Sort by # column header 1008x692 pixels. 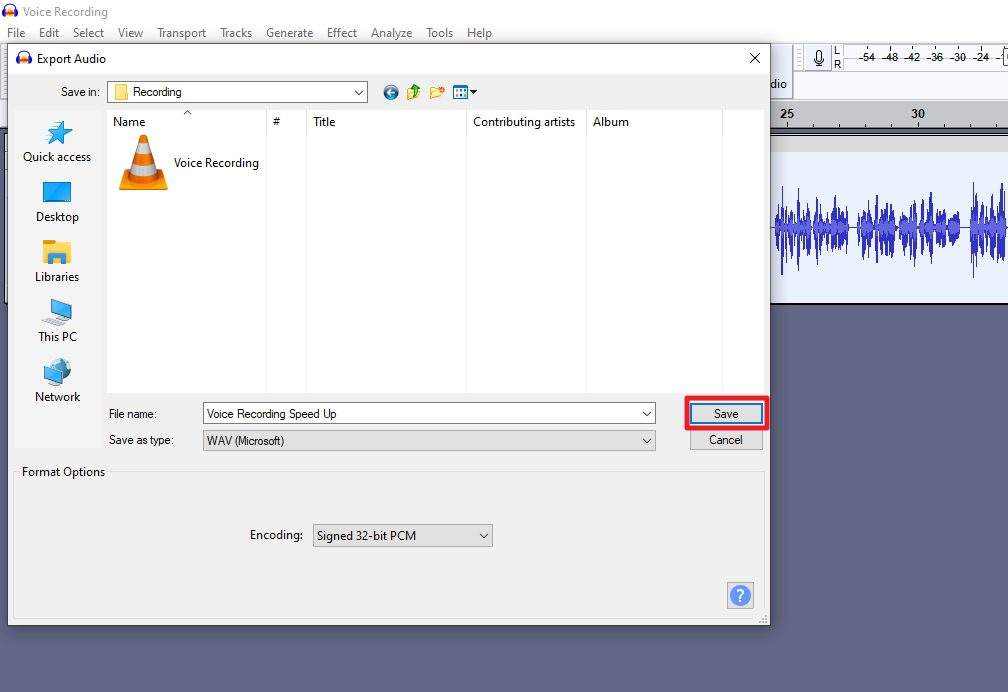[286, 122]
